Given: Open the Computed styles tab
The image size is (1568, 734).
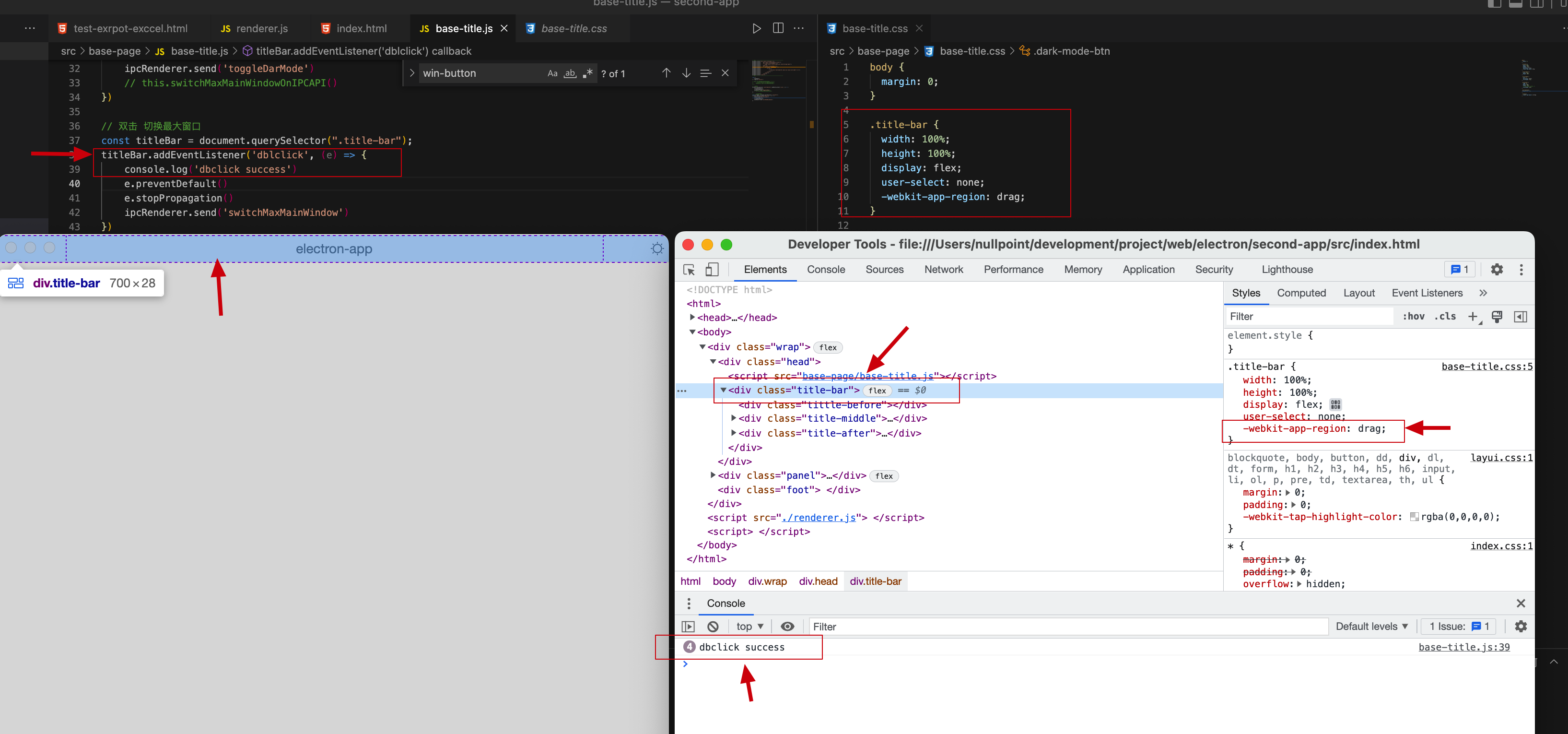Looking at the screenshot, I should pos(1301,293).
